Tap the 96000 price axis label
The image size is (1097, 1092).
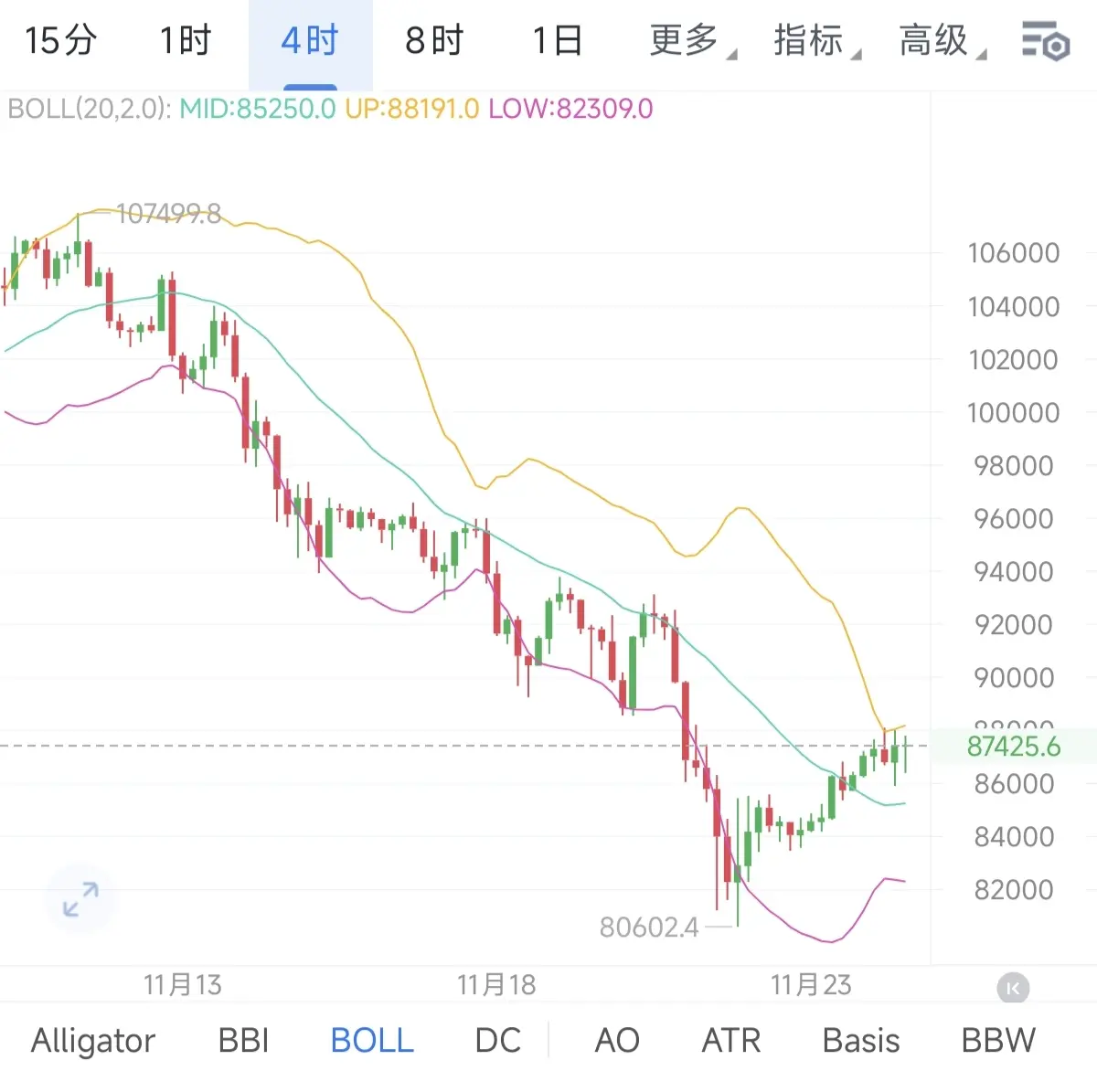click(x=1014, y=519)
